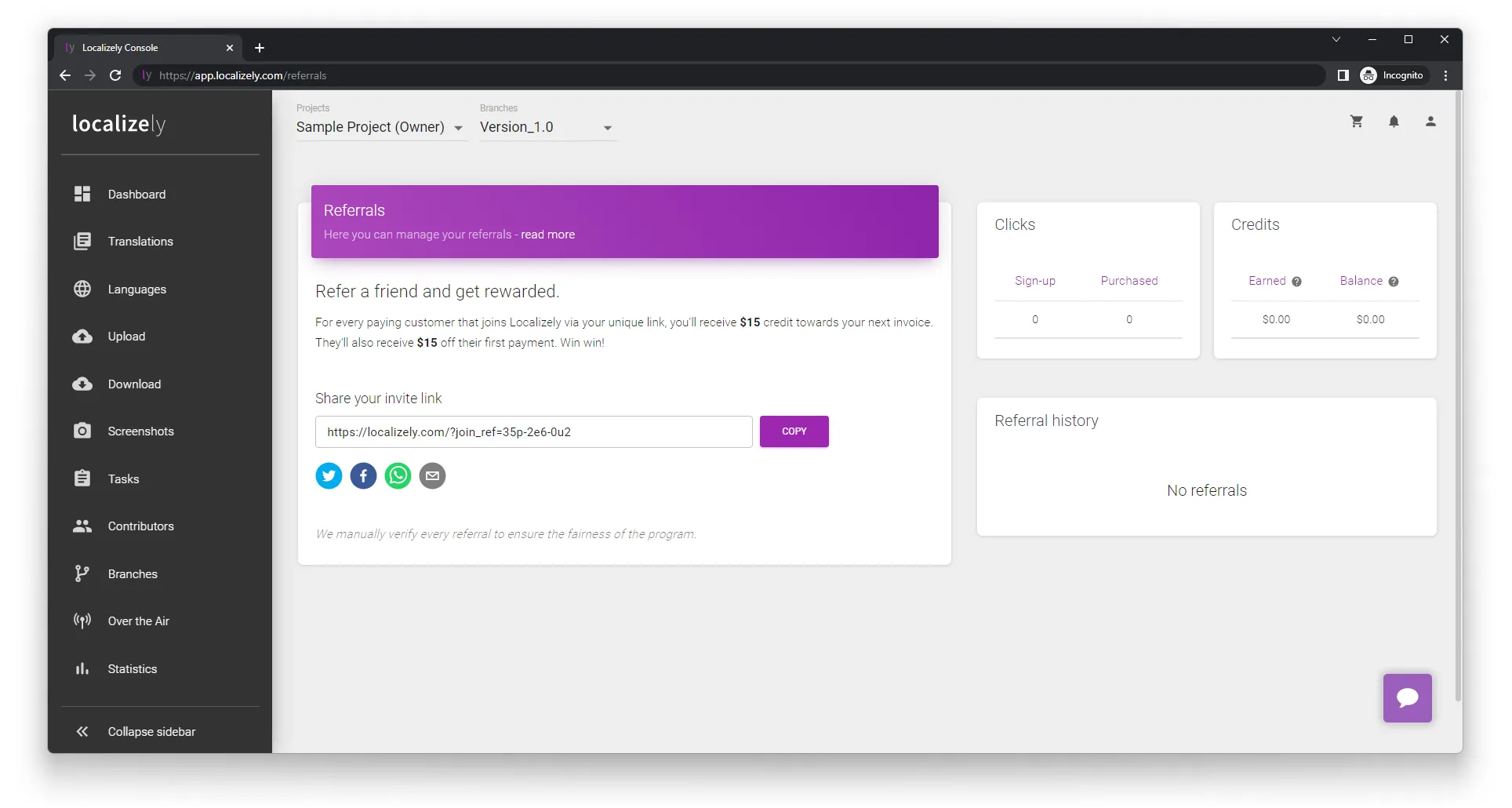The height and width of the screenshot is (808, 1512).
Task: Click the Contributors people icon
Action: tap(82, 526)
